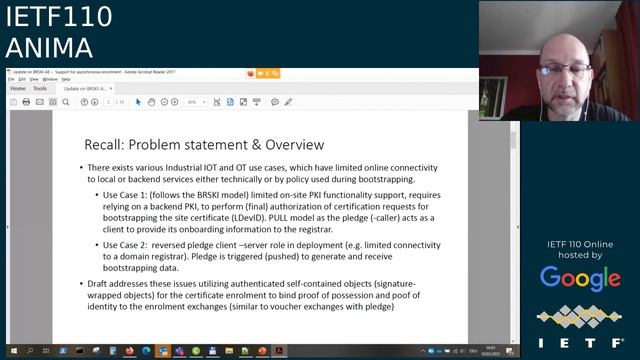Open the Windows Start menu
Screen dimensions: 640x360
click(x=13, y=351)
